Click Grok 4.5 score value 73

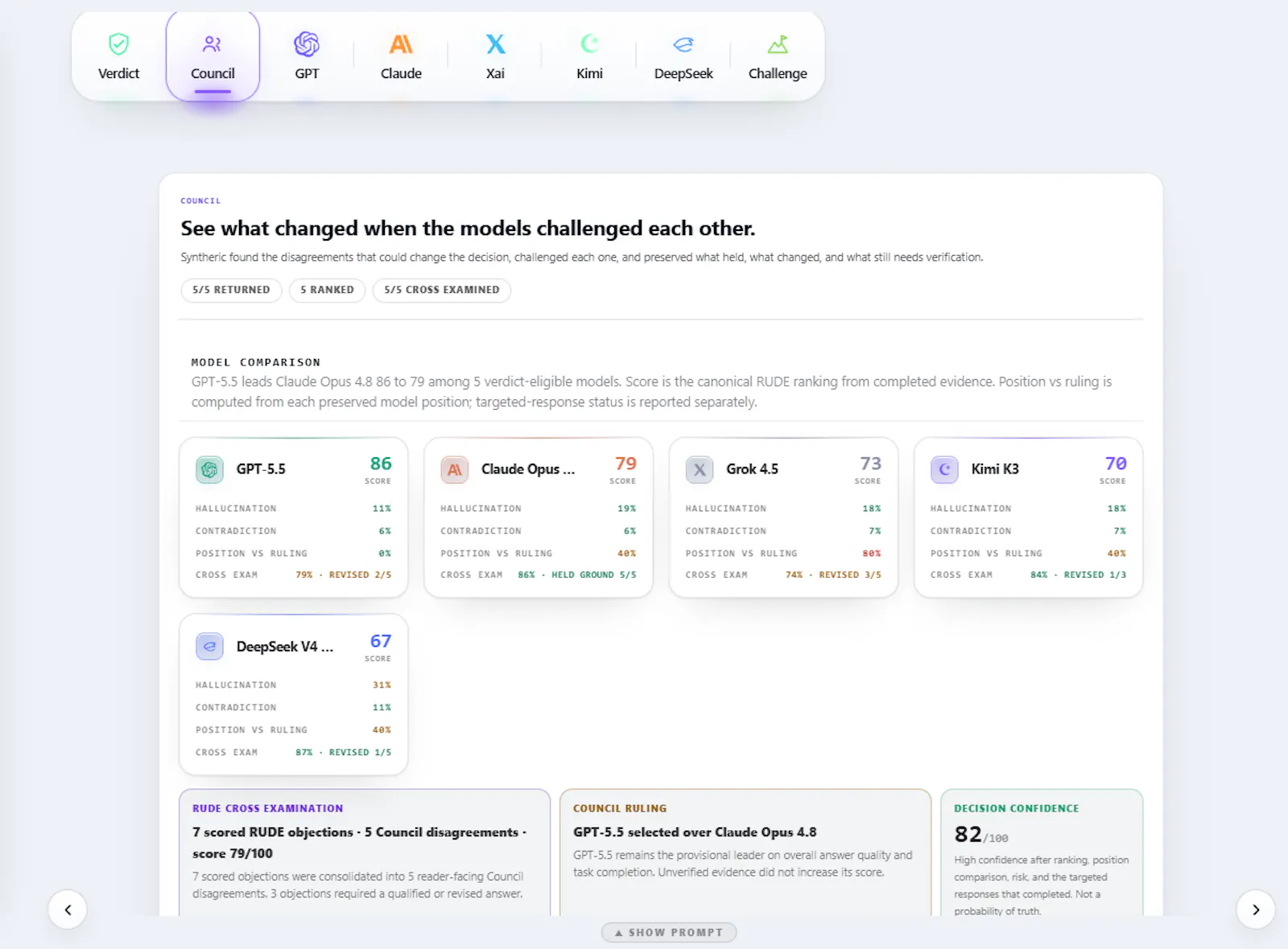click(x=870, y=464)
